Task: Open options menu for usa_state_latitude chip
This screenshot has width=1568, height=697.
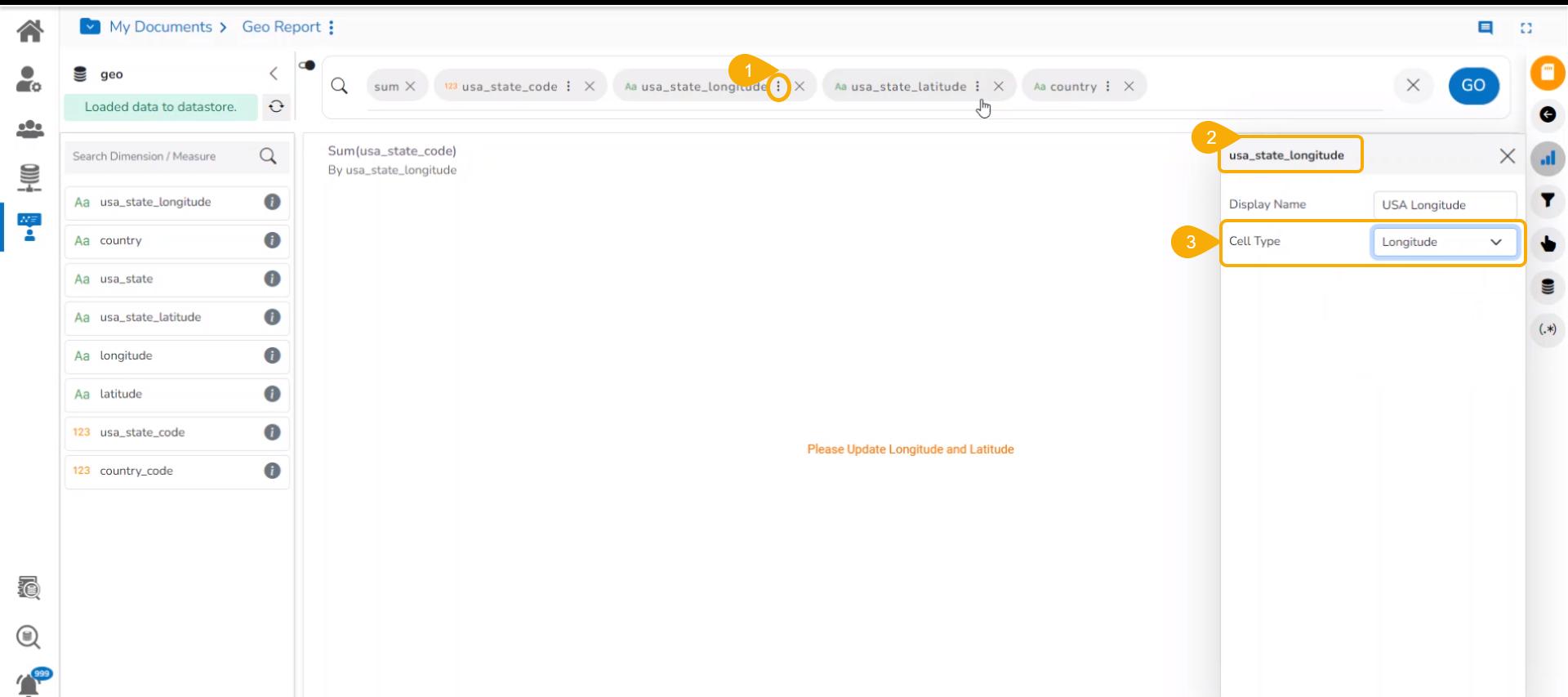Action: pos(978,86)
